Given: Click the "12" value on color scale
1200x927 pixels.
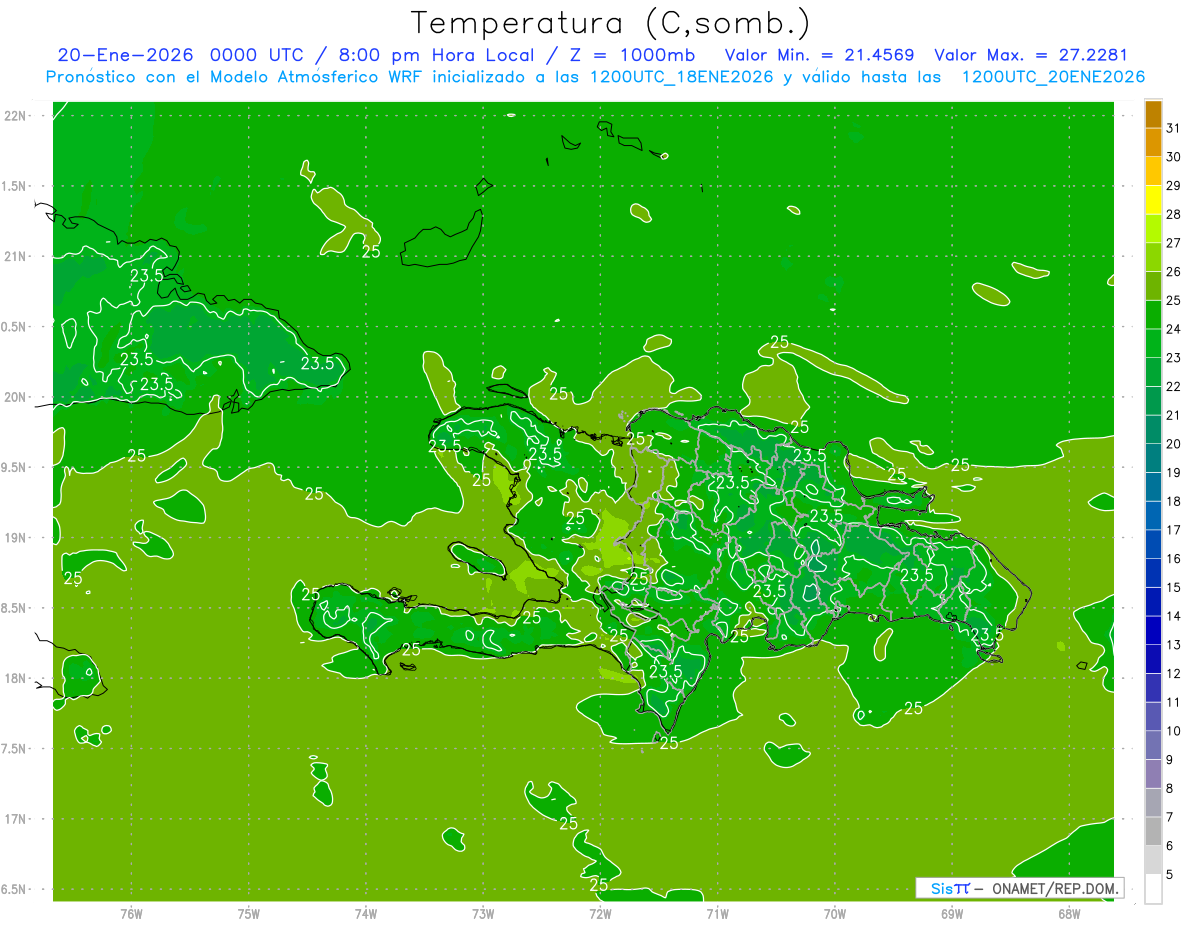Looking at the screenshot, I should 1174,674.
